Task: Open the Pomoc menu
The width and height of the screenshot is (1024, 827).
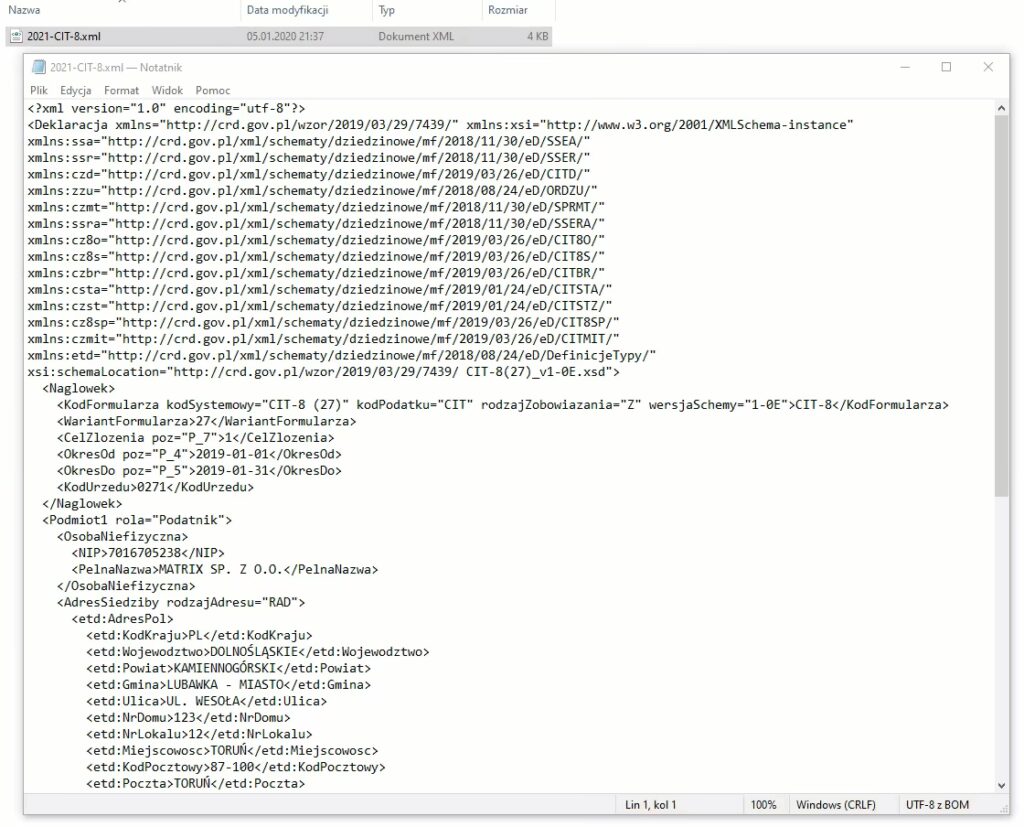Action: [213, 90]
